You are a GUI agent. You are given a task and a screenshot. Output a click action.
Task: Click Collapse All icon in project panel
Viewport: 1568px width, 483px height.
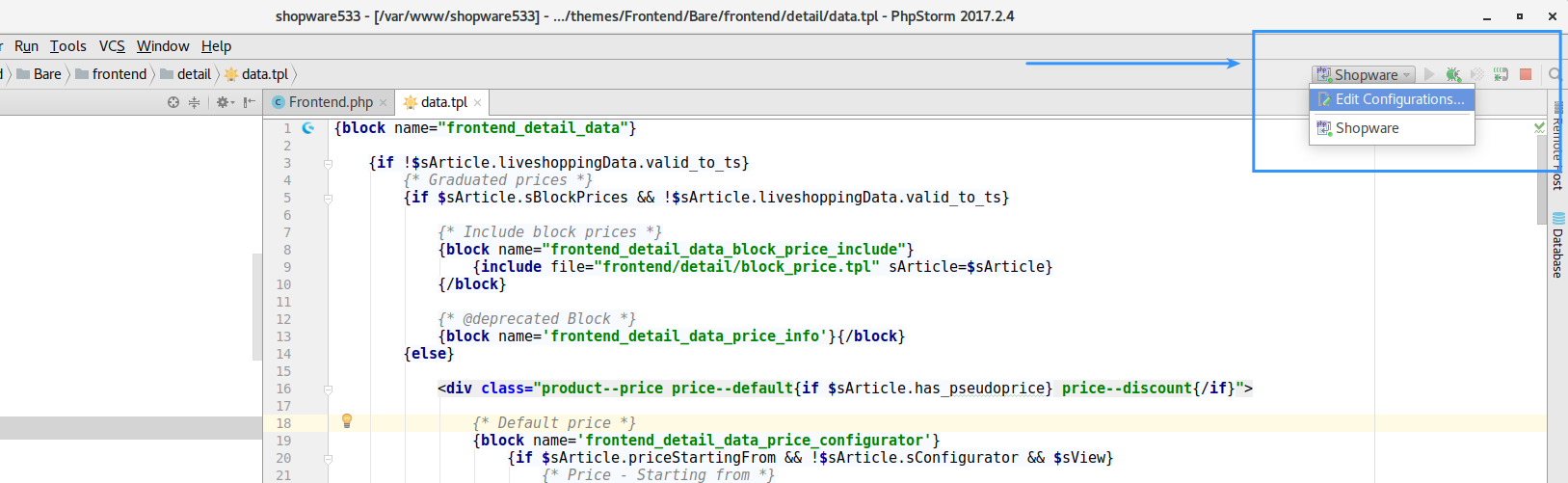pyautogui.click(x=194, y=102)
